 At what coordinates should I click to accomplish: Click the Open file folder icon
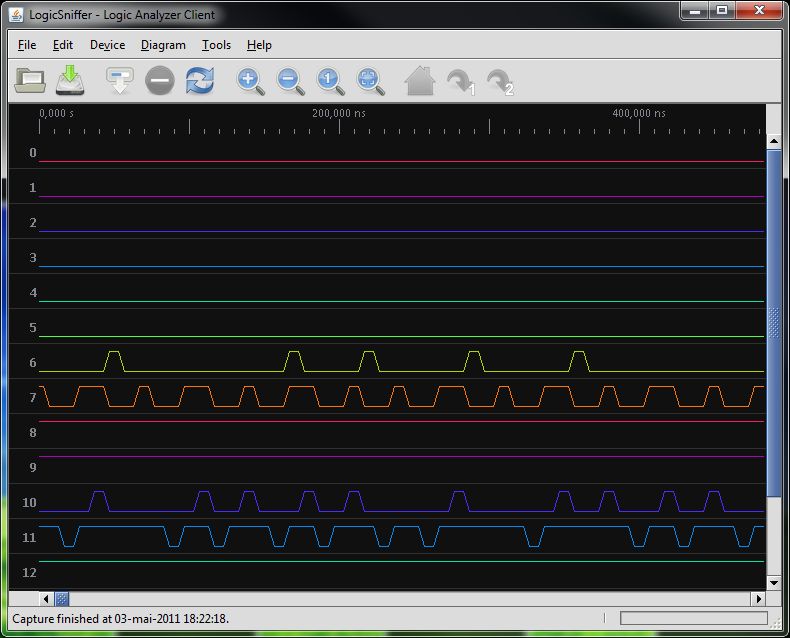pyautogui.click(x=30, y=80)
